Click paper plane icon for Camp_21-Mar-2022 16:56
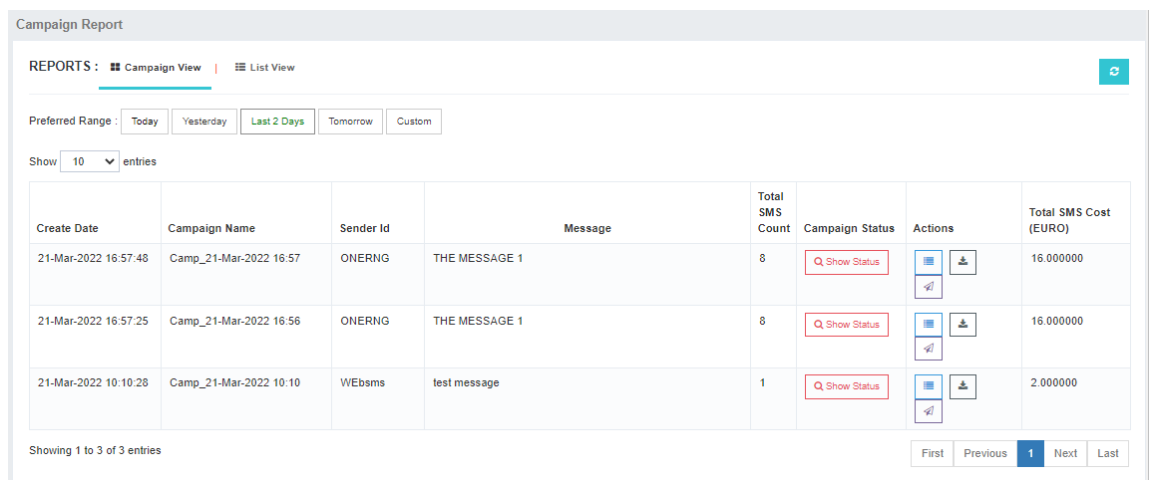The width and height of the screenshot is (1156, 496). click(x=928, y=349)
